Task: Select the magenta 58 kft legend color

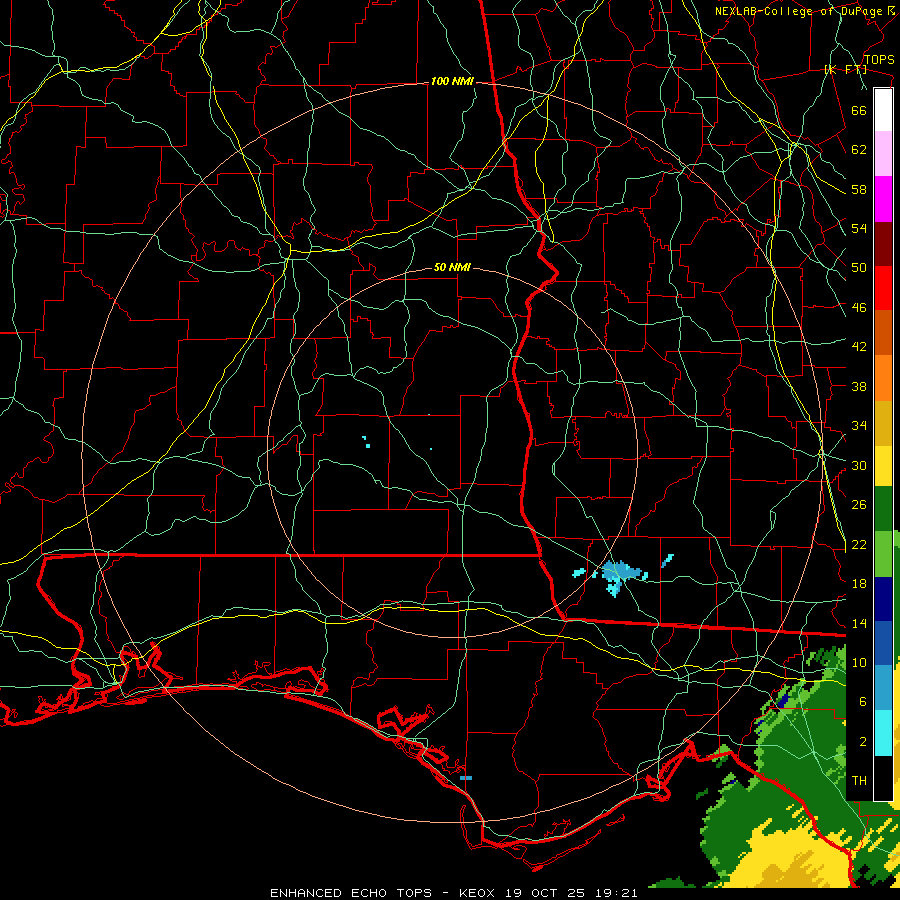Action: pos(883,199)
